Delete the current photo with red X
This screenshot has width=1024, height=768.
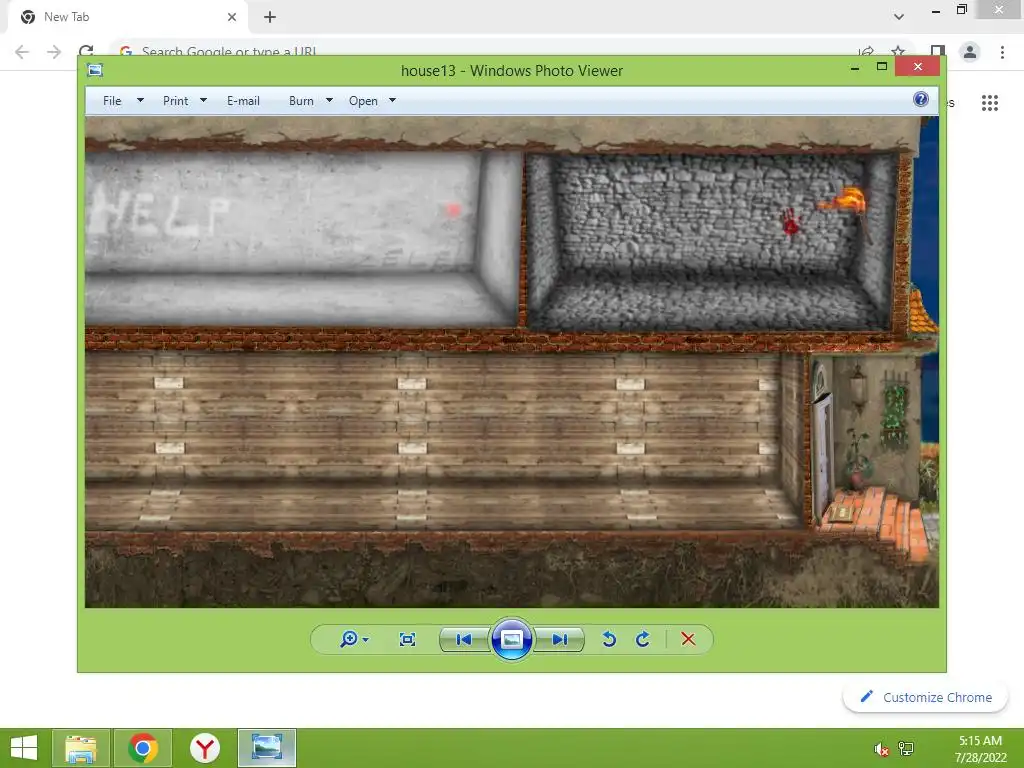[x=688, y=639]
